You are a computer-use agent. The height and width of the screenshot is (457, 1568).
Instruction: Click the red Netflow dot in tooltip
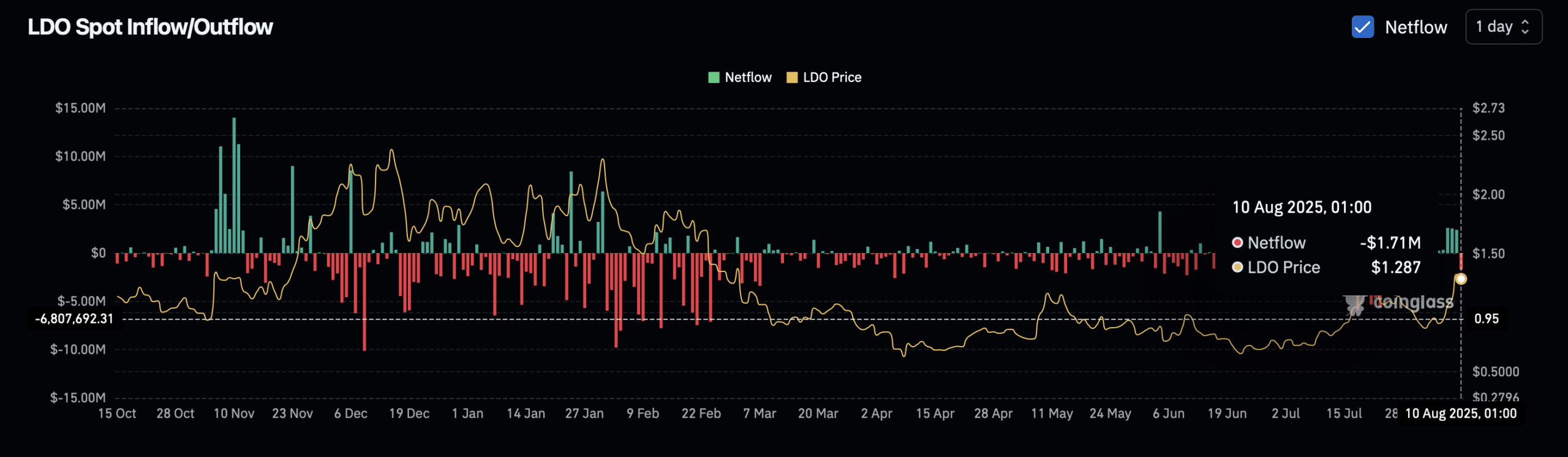click(x=1237, y=243)
